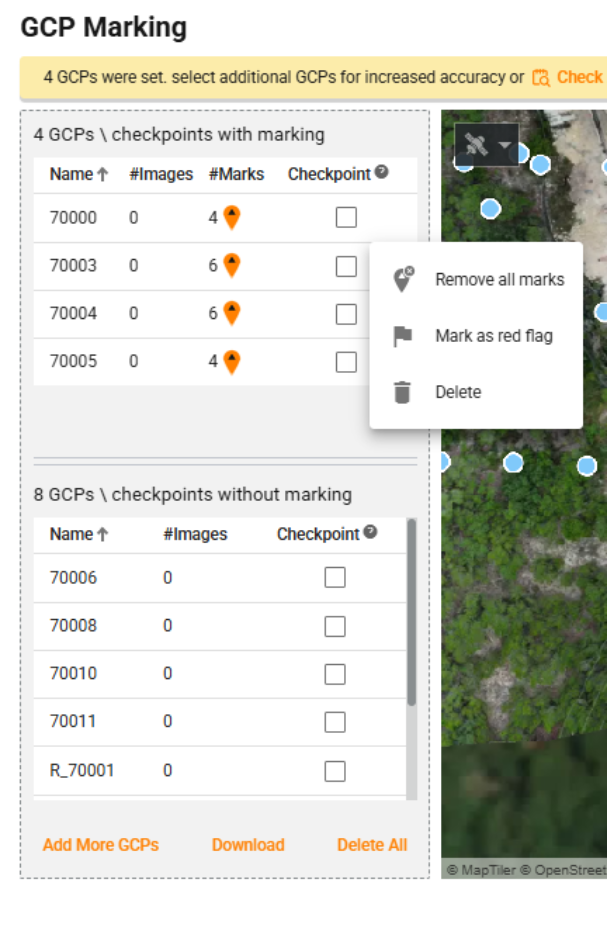Click Add More GCPs link
This screenshot has width=607, height=936.
coord(100,845)
